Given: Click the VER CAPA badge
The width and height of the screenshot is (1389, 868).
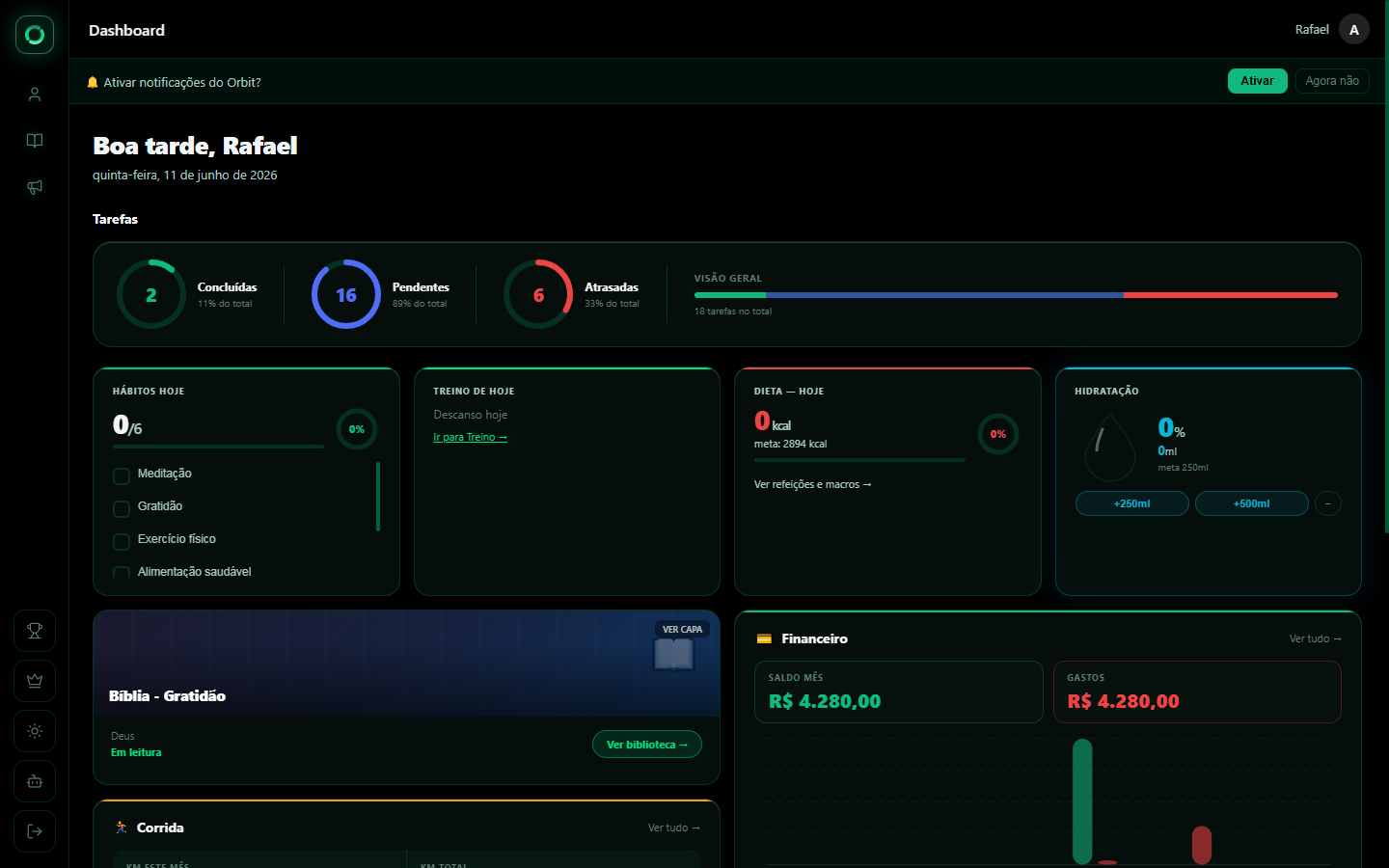Looking at the screenshot, I should (x=682, y=629).
